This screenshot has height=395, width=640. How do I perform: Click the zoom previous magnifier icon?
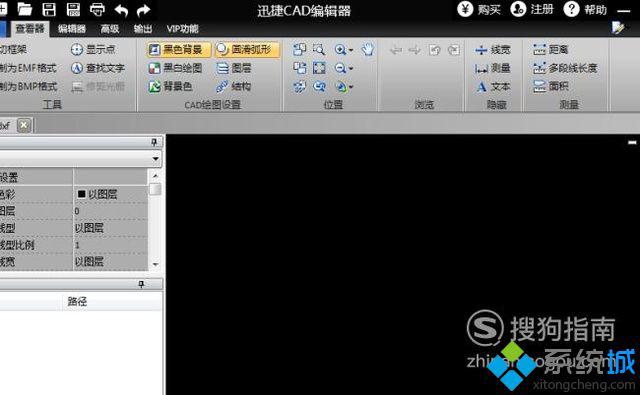click(x=319, y=86)
